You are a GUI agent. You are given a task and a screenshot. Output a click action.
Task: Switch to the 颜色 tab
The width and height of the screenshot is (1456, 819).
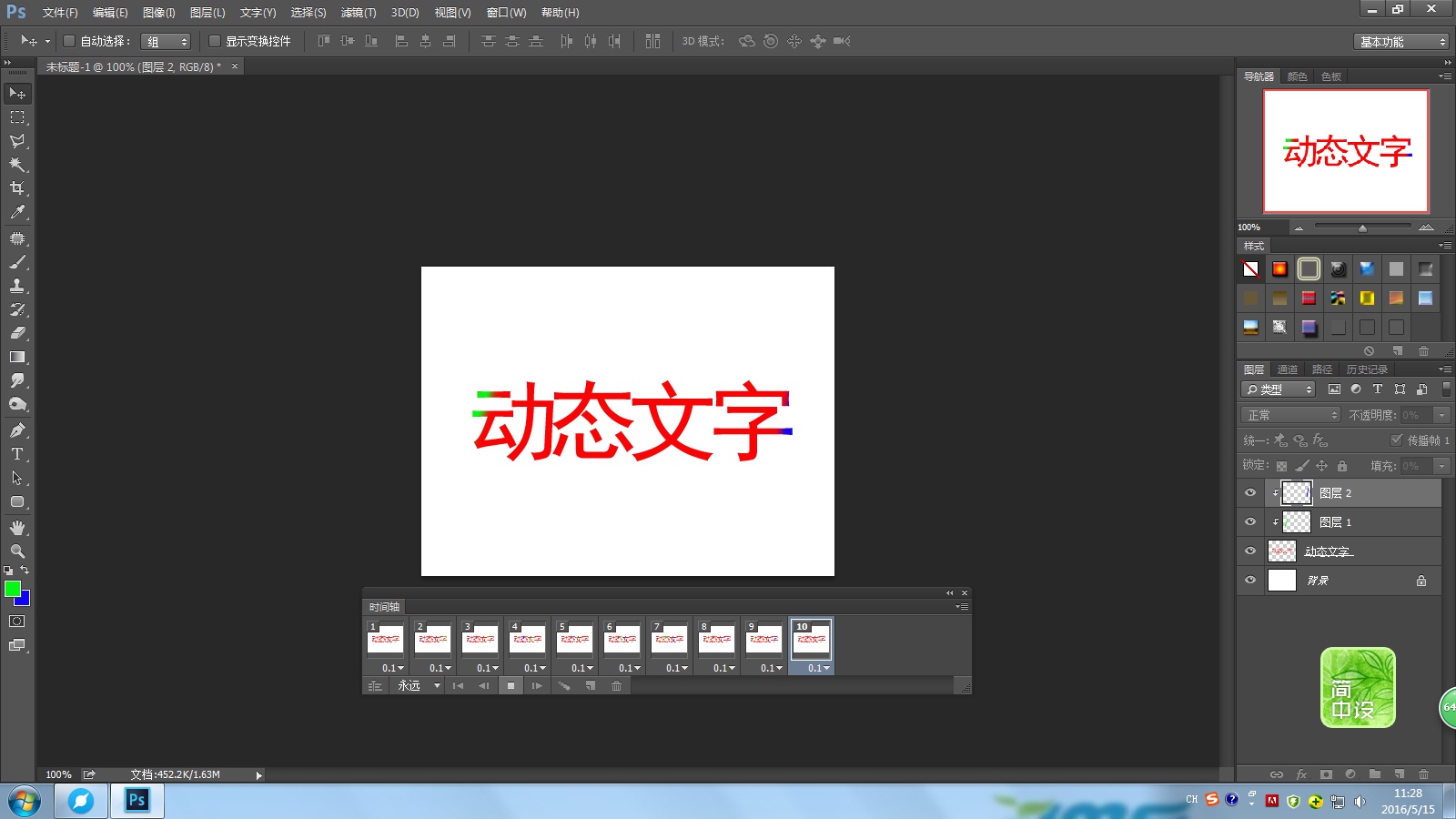tap(1298, 76)
